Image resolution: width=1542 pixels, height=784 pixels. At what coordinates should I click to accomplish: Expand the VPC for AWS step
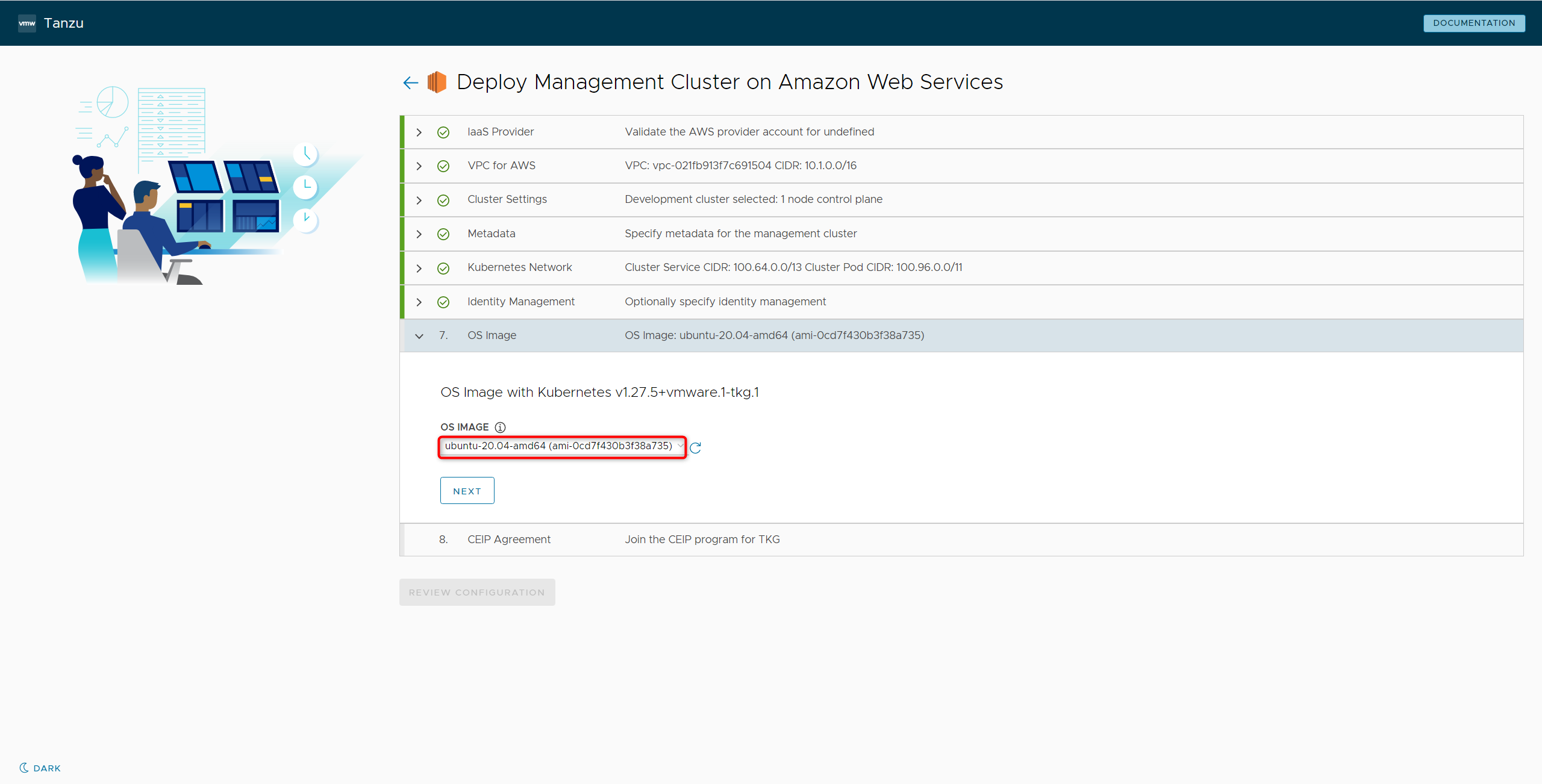coord(419,166)
